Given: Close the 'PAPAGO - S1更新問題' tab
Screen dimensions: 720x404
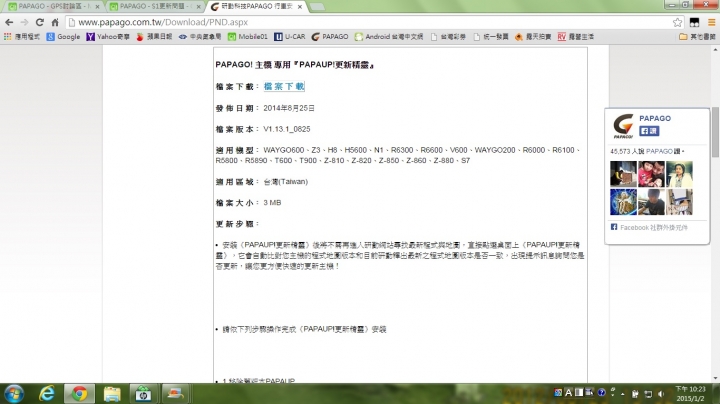Looking at the screenshot, I should click(198, 6).
